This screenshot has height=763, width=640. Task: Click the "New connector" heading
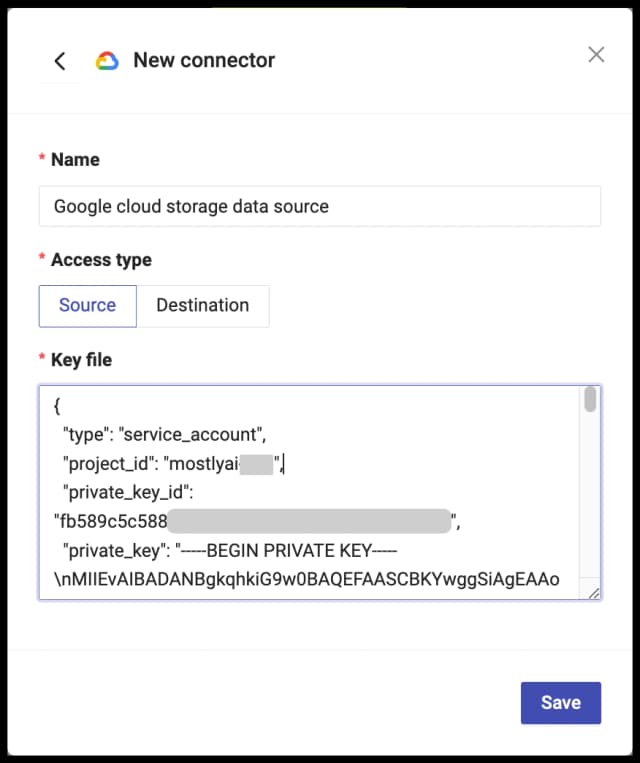coord(204,60)
